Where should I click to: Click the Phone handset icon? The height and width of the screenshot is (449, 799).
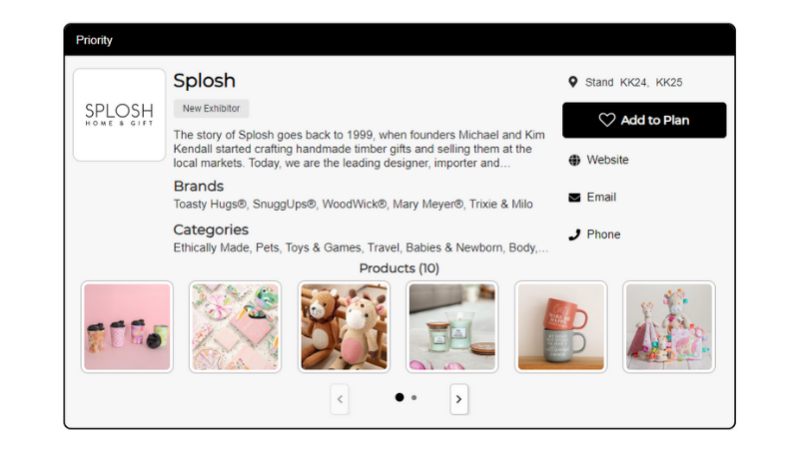click(574, 234)
